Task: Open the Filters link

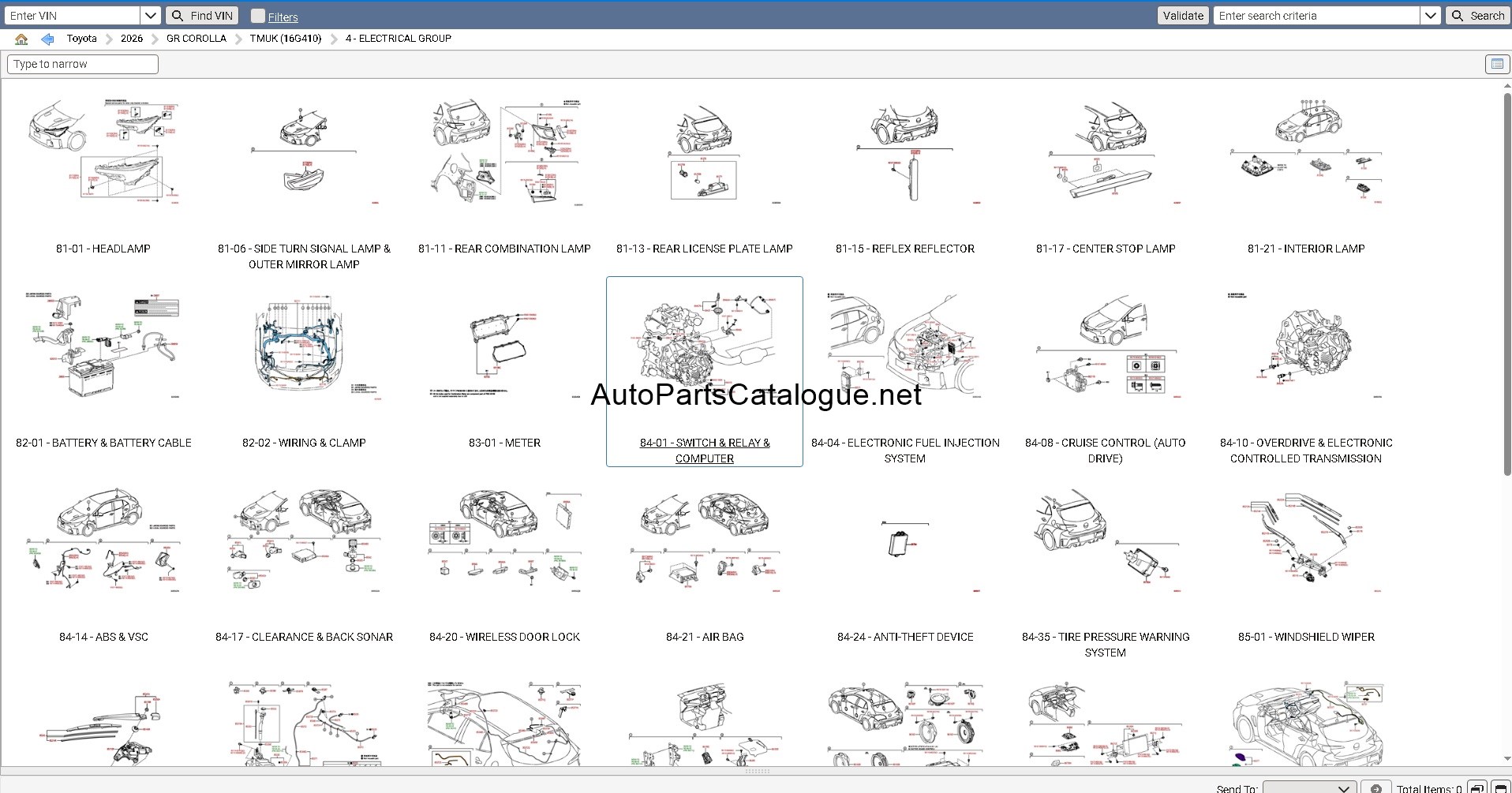Action: (283, 17)
